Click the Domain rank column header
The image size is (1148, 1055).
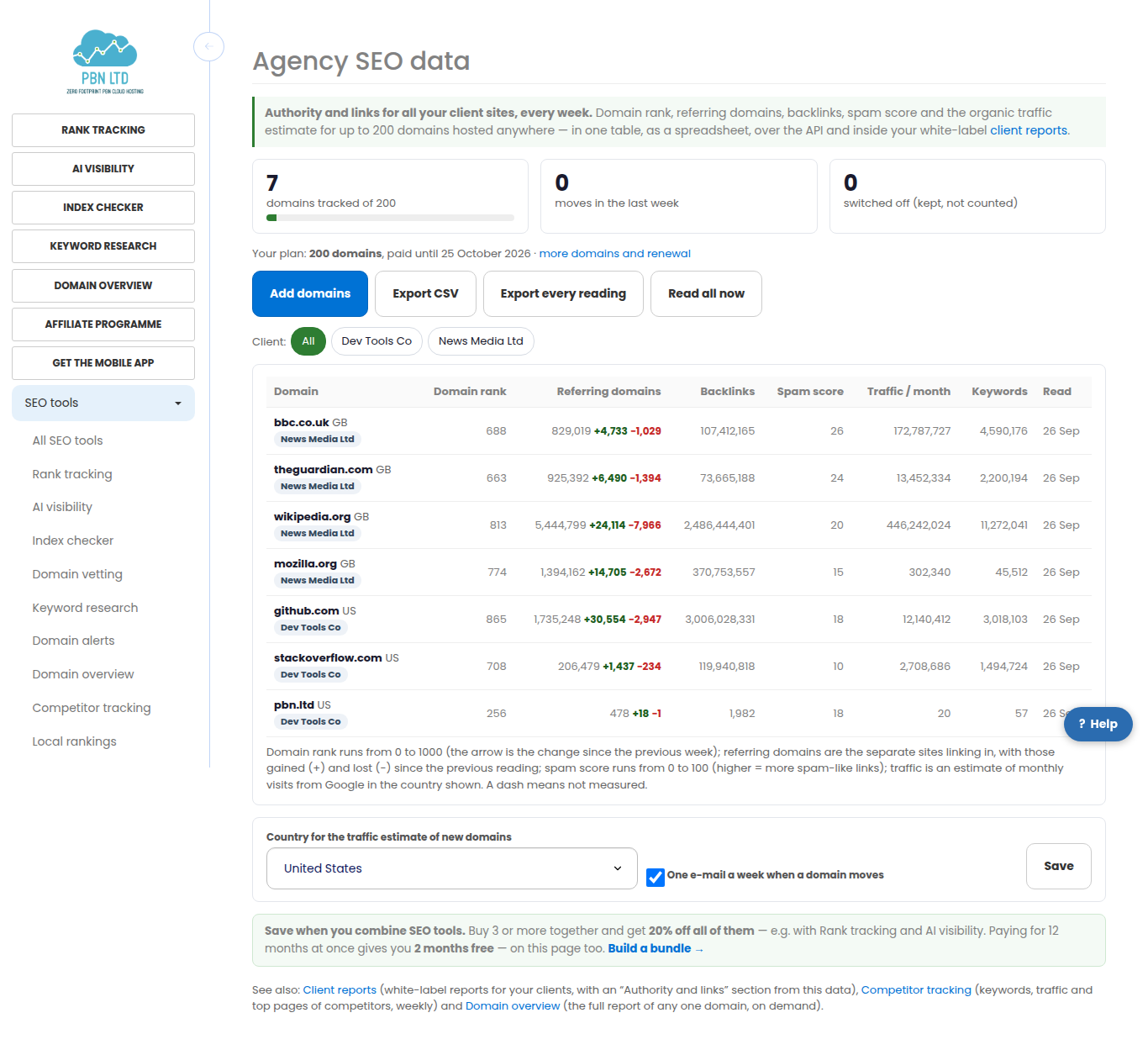coord(470,392)
